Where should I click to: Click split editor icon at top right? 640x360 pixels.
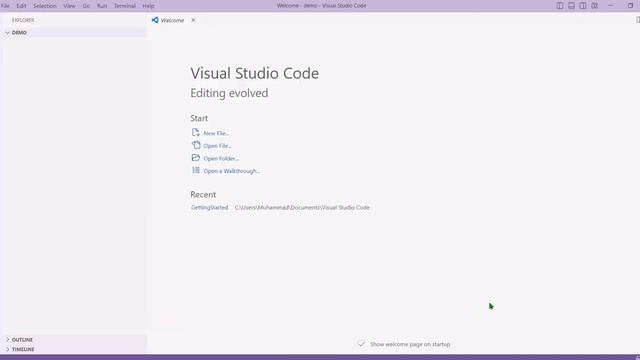click(638, 20)
